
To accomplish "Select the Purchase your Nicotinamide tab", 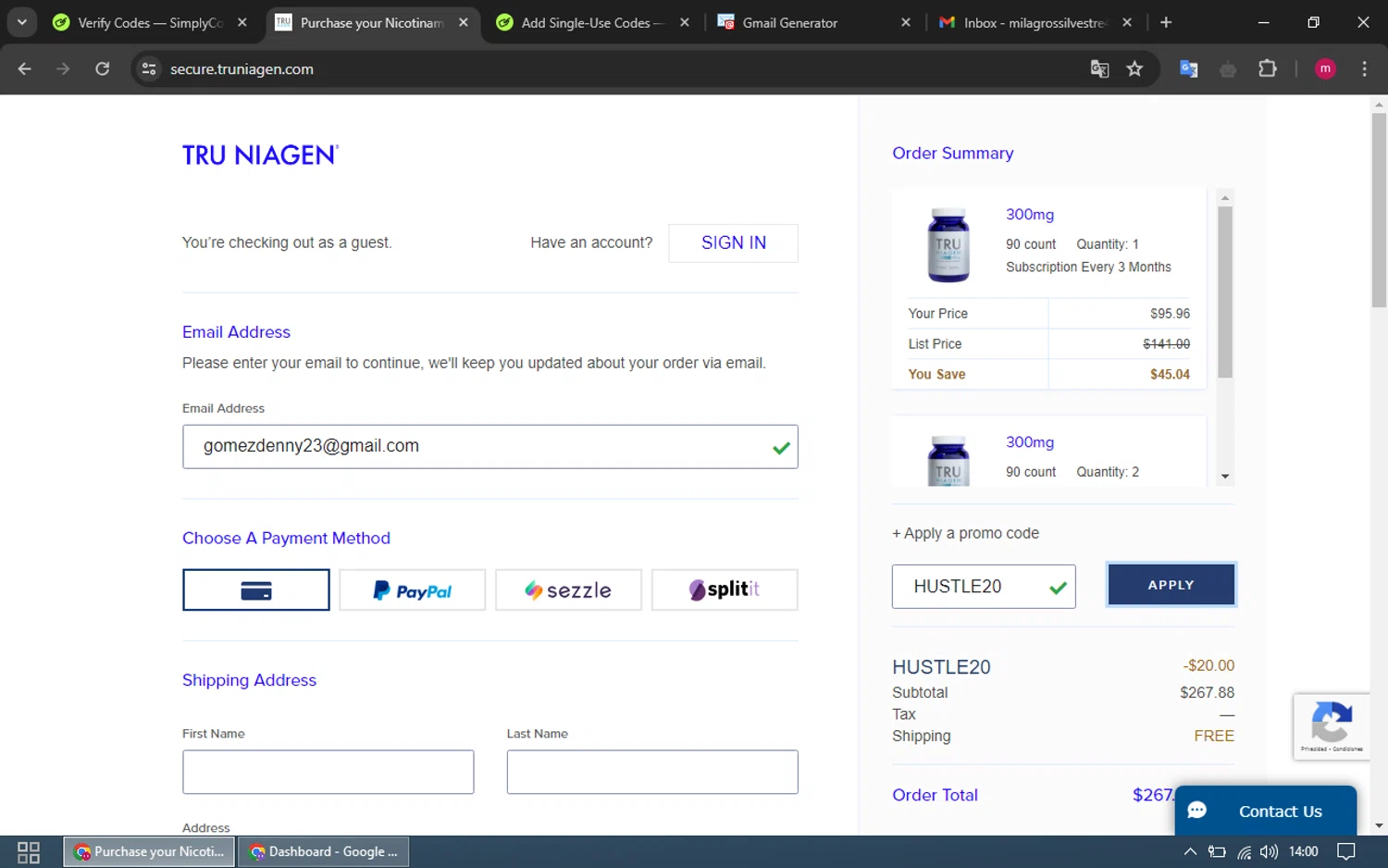I will tap(371, 22).
